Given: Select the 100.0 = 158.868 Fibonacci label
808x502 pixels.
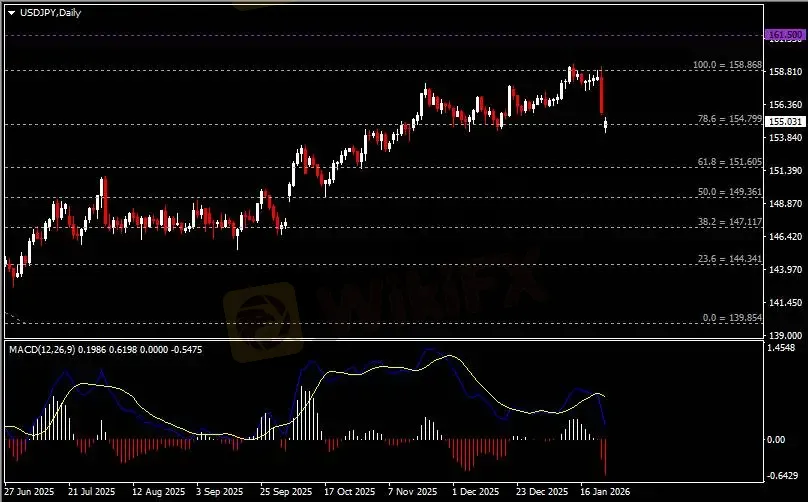Looking at the screenshot, I should (x=727, y=65).
